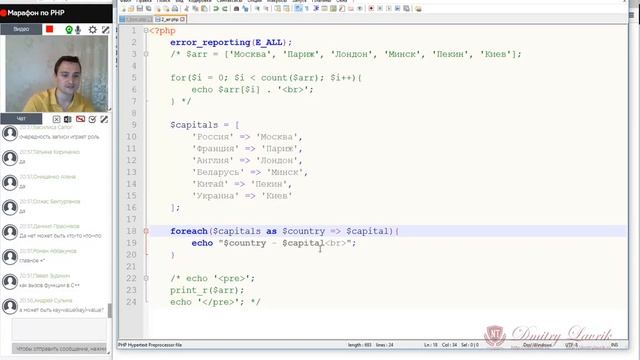Open Find dialog with binoculars icon
The height and width of the screenshot is (360, 640).
point(236,8)
